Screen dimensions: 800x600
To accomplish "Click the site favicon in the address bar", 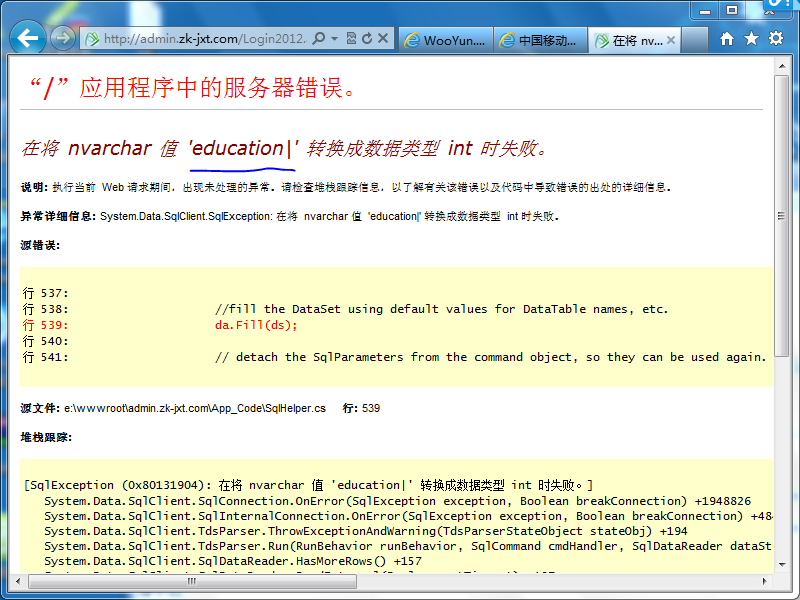I will [92, 39].
